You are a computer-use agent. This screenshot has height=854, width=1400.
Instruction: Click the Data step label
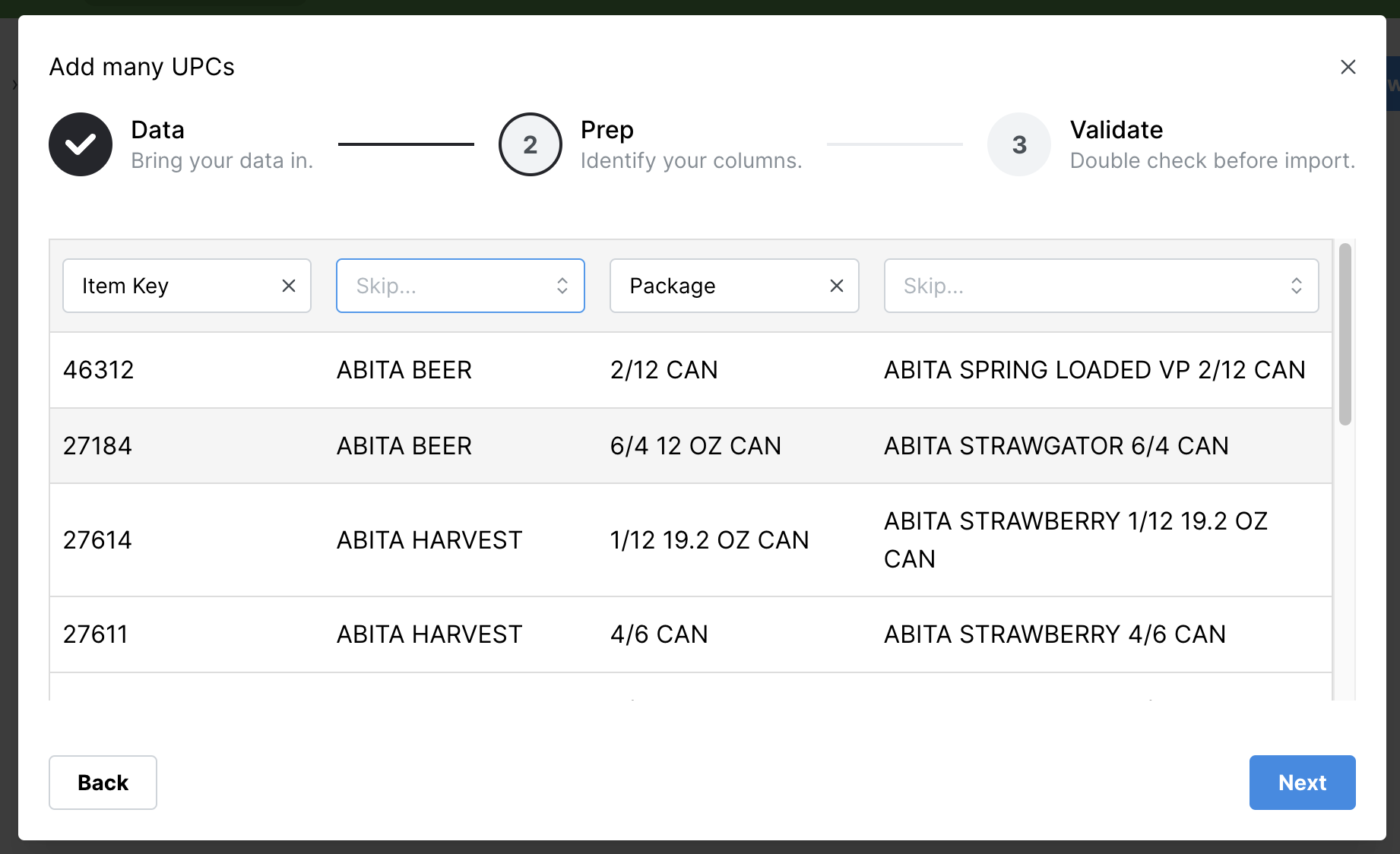point(157,130)
